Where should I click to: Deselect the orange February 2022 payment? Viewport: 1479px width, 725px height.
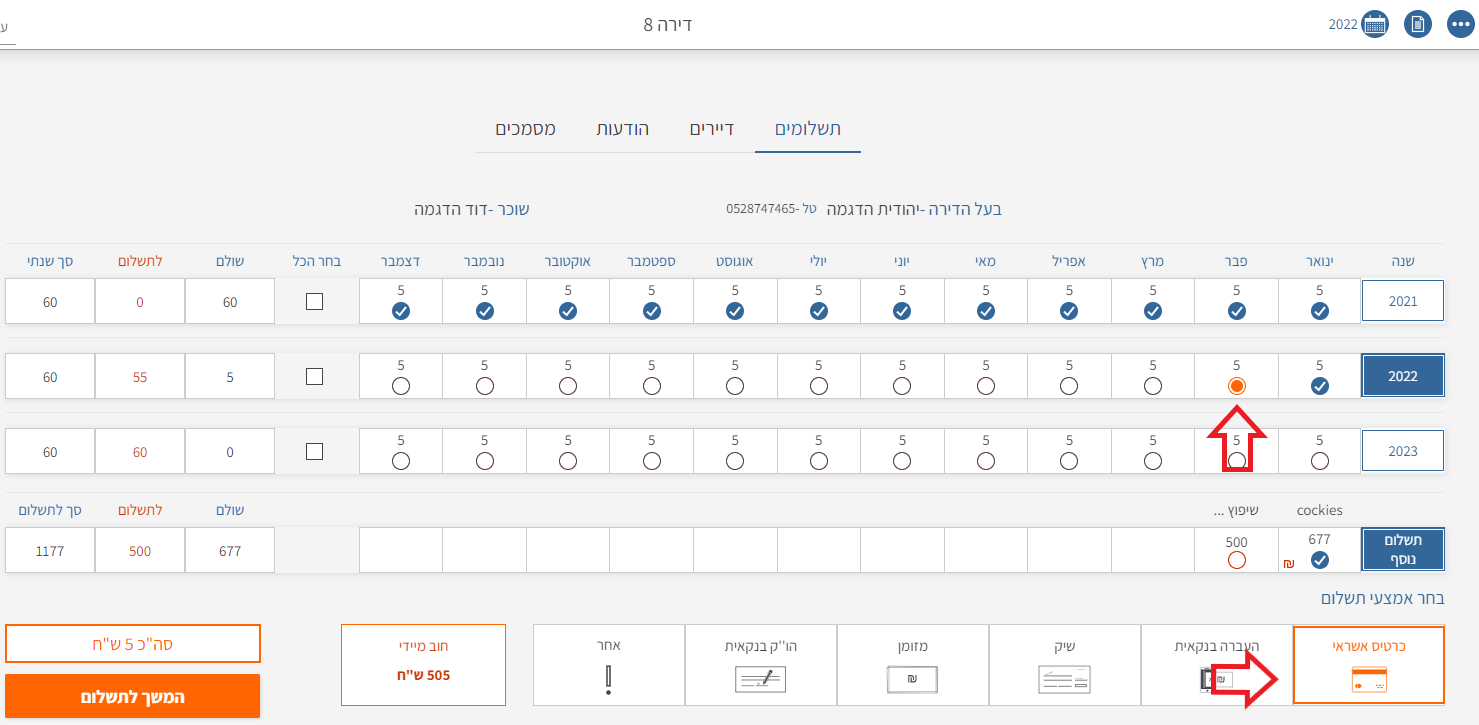1236,386
